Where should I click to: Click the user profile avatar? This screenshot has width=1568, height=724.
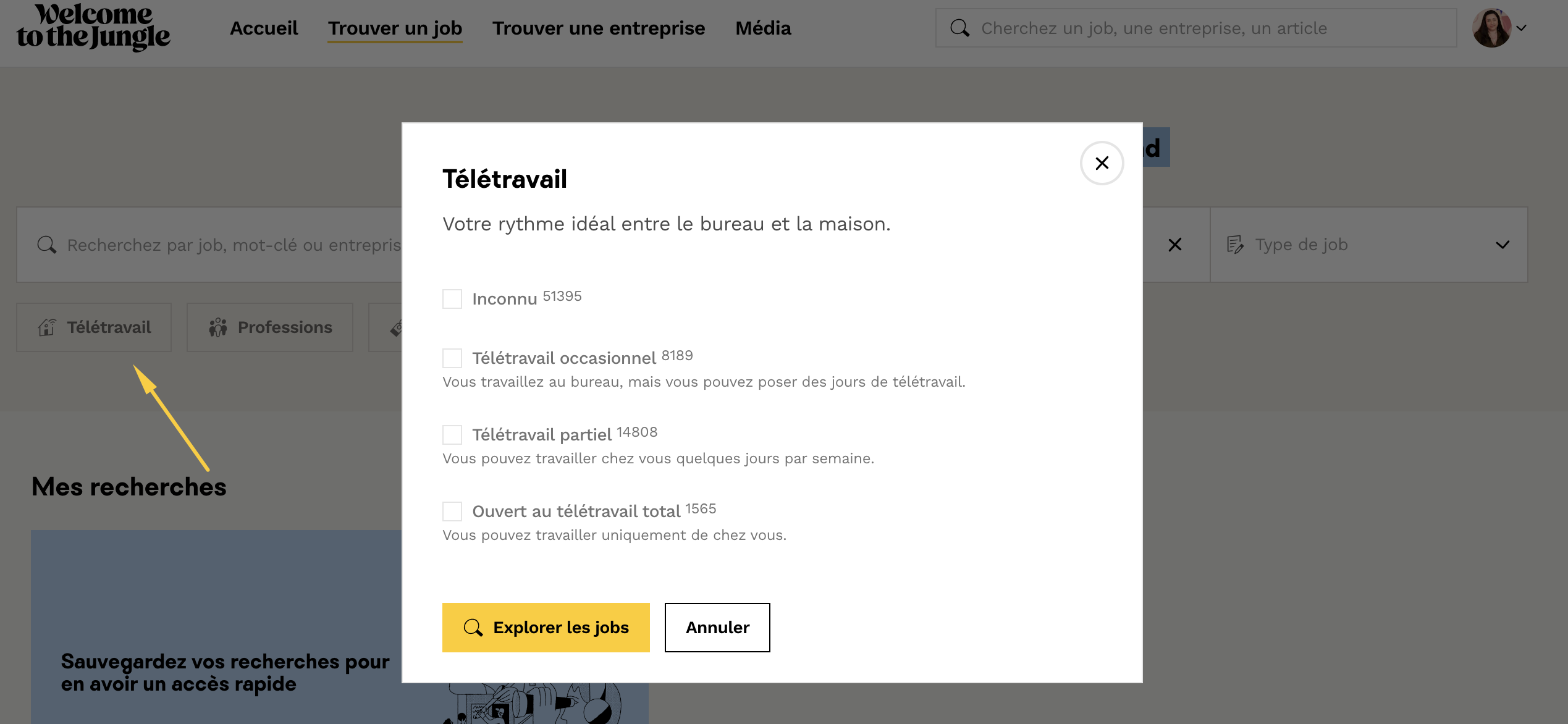tap(1491, 28)
